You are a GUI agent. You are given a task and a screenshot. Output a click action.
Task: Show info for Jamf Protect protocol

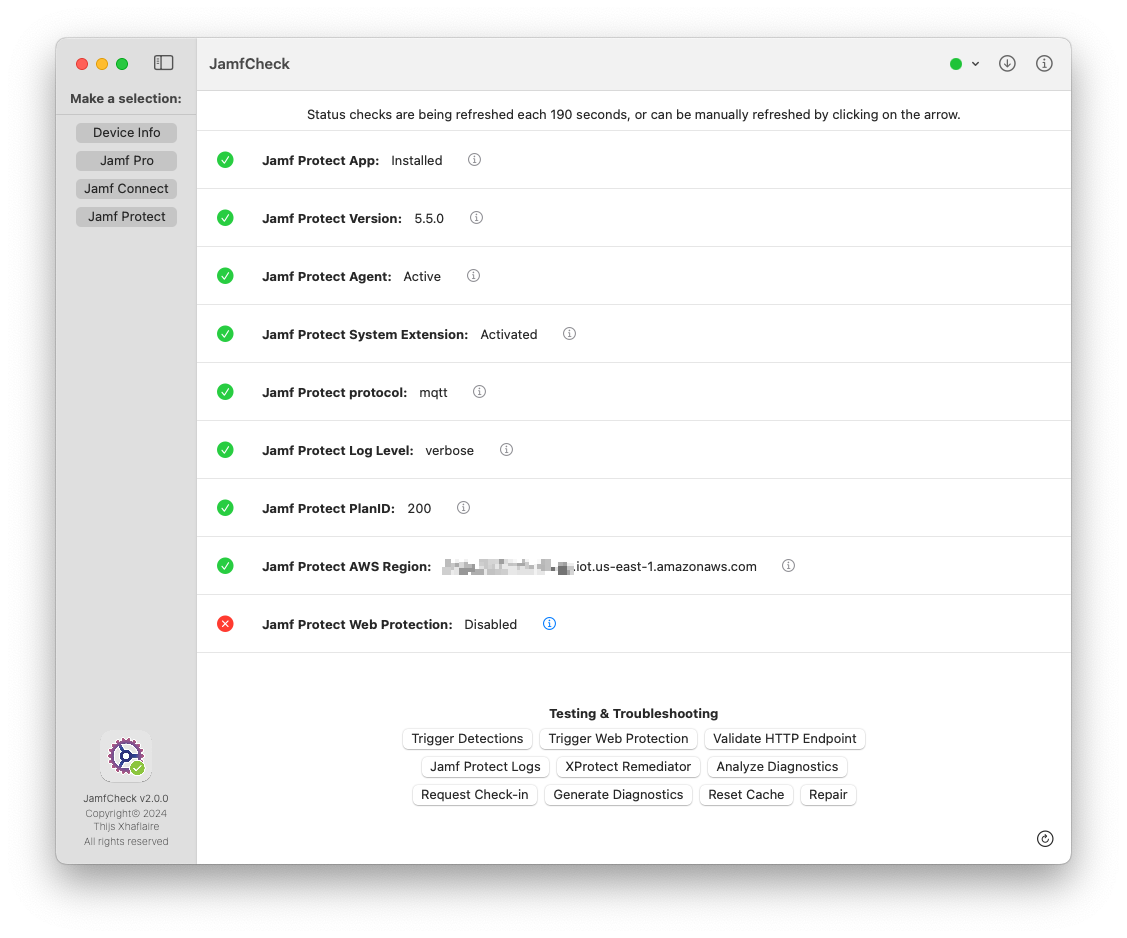[479, 392]
